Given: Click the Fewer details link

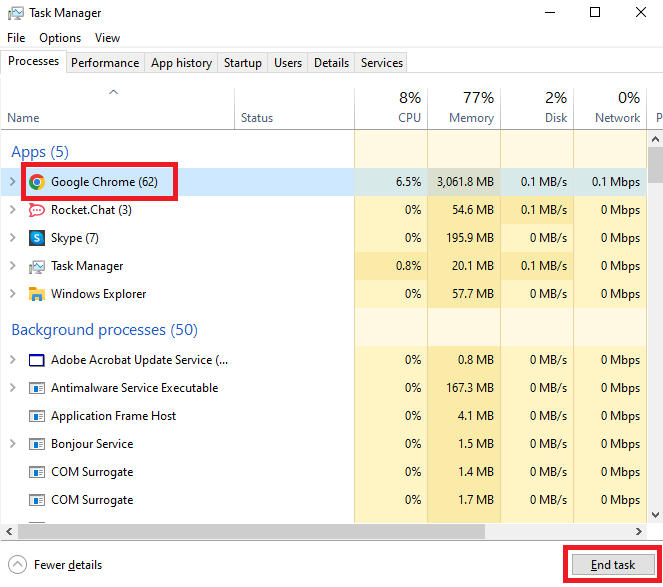Looking at the screenshot, I should (68, 565).
